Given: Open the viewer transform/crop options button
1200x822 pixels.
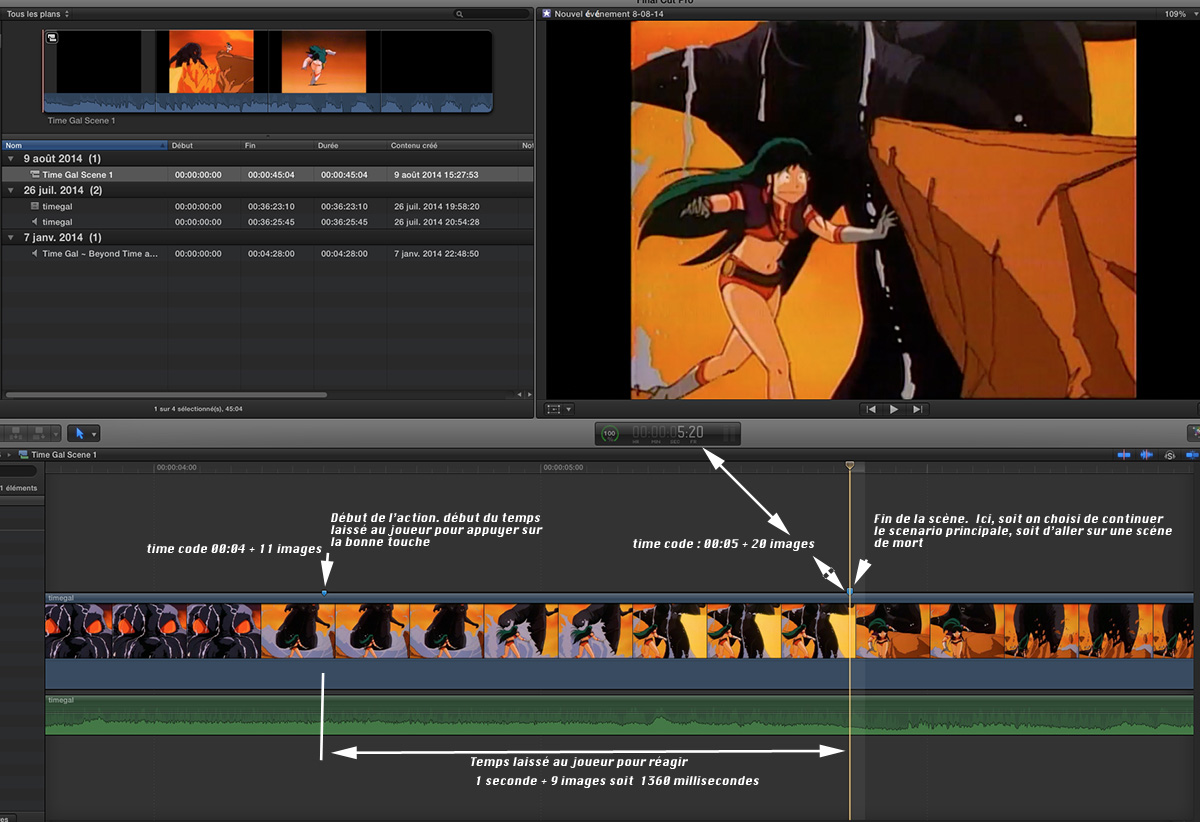Looking at the screenshot, I should [x=558, y=409].
